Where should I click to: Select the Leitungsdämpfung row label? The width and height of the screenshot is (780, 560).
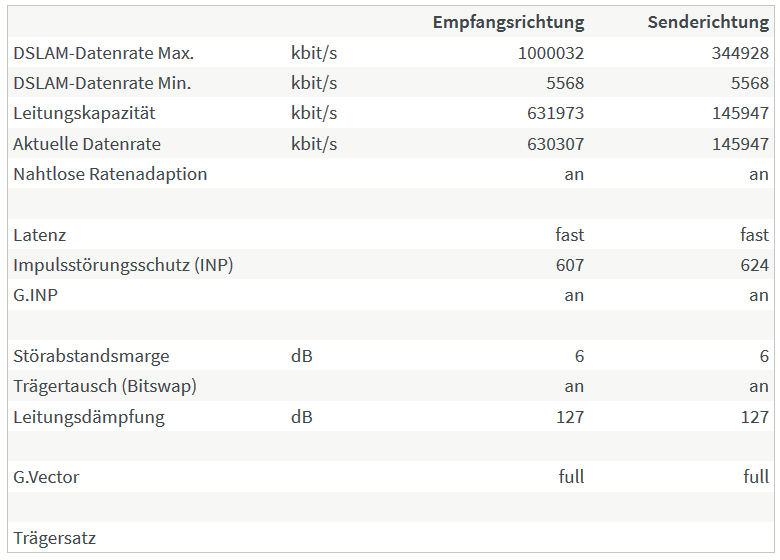click(x=89, y=416)
